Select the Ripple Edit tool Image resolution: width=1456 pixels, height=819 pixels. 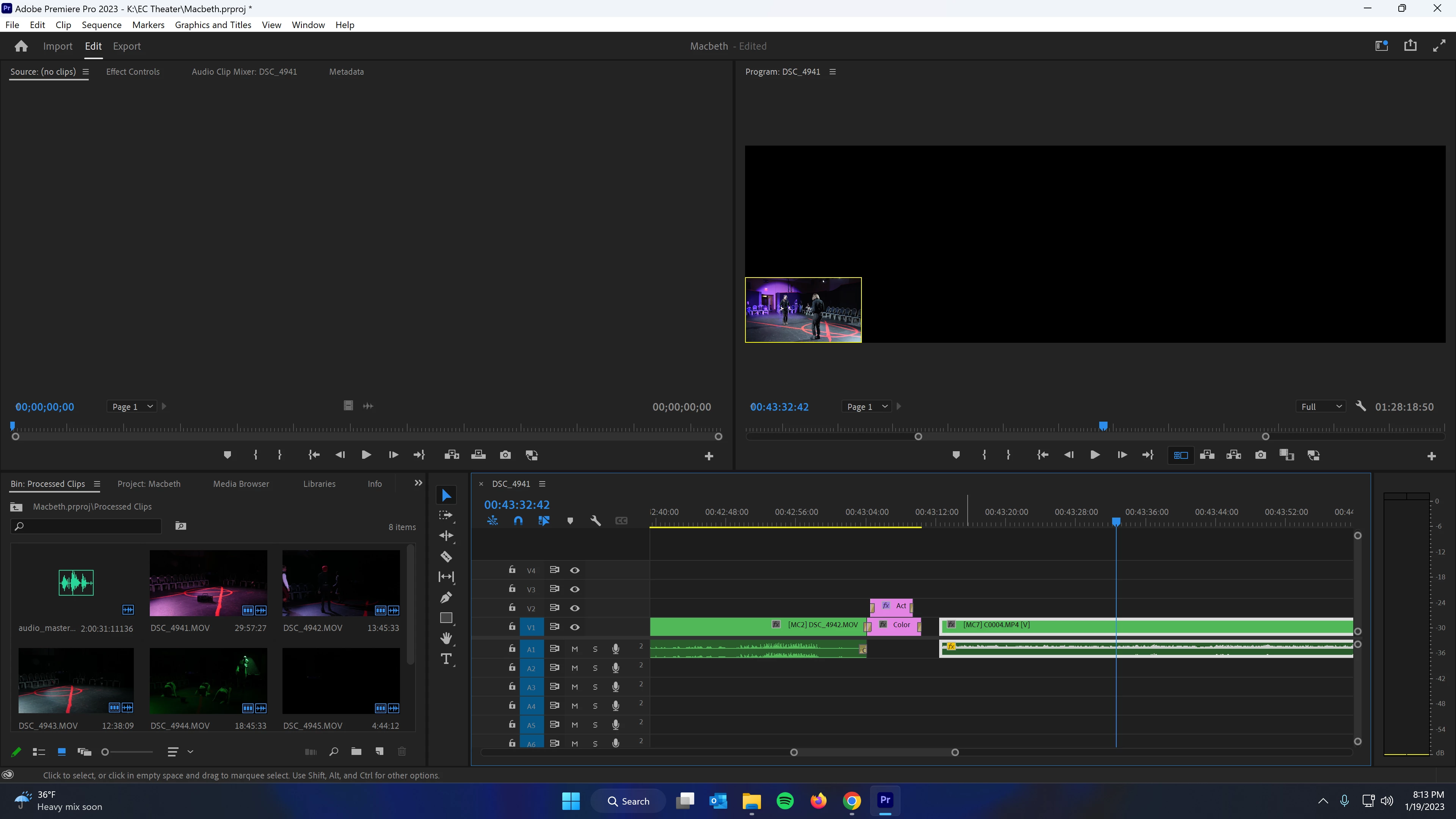[446, 536]
